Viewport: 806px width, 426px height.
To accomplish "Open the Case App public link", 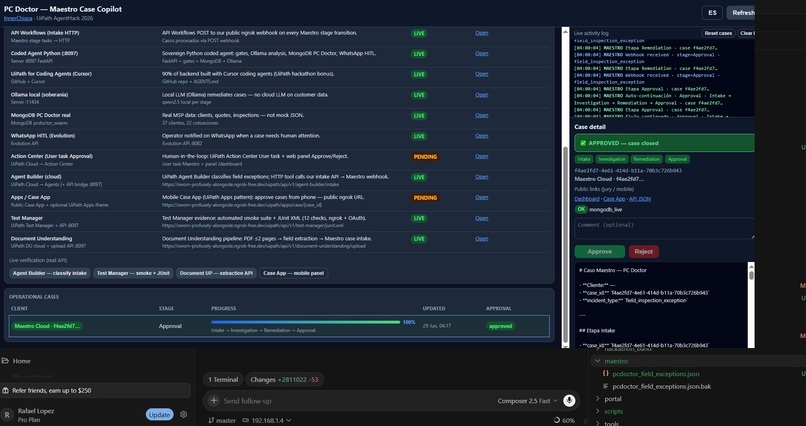I will [x=614, y=199].
